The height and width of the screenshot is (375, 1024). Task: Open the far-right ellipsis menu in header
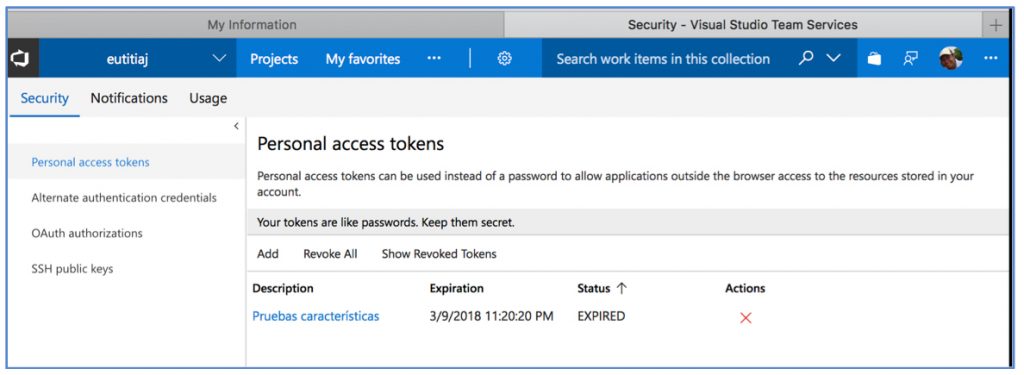[x=991, y=59]
